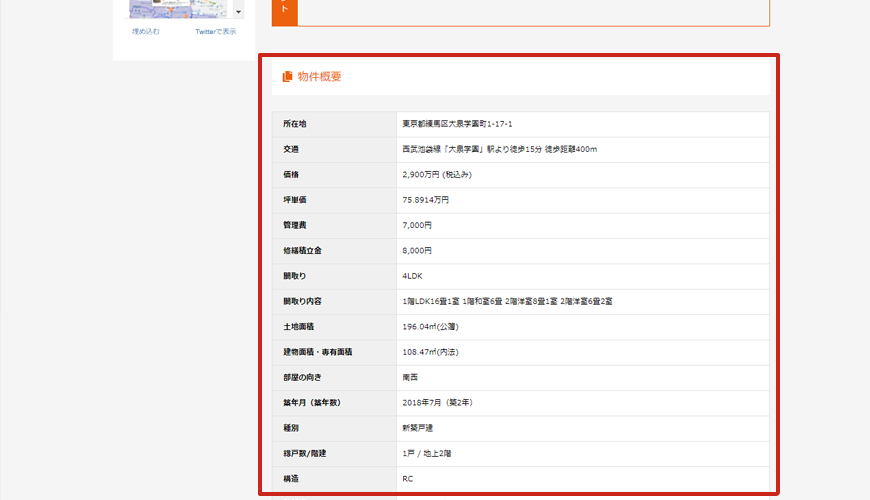Select the 修繕積立金 amount 8,000円
Screen dimensions: 870x500
417,251
